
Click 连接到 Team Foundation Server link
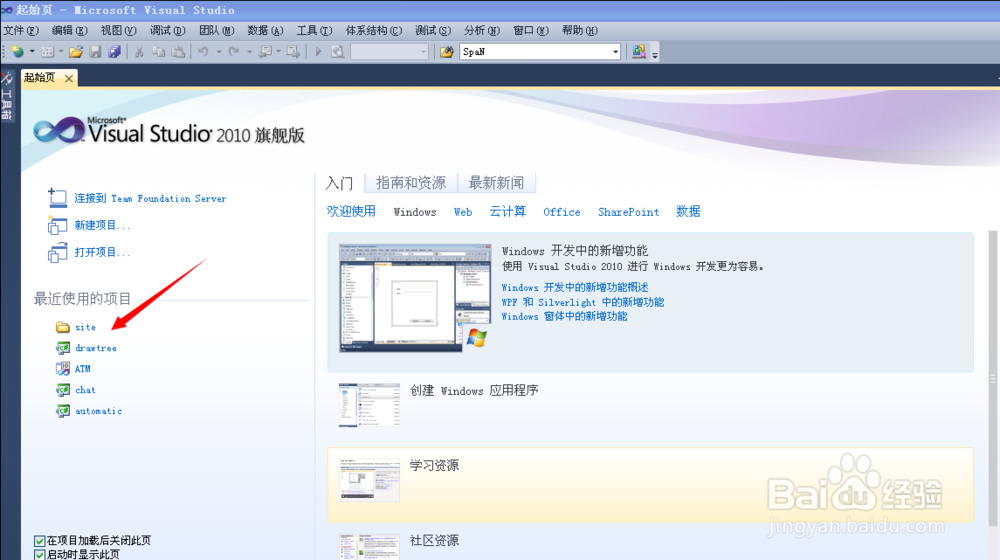pos(150,198)
